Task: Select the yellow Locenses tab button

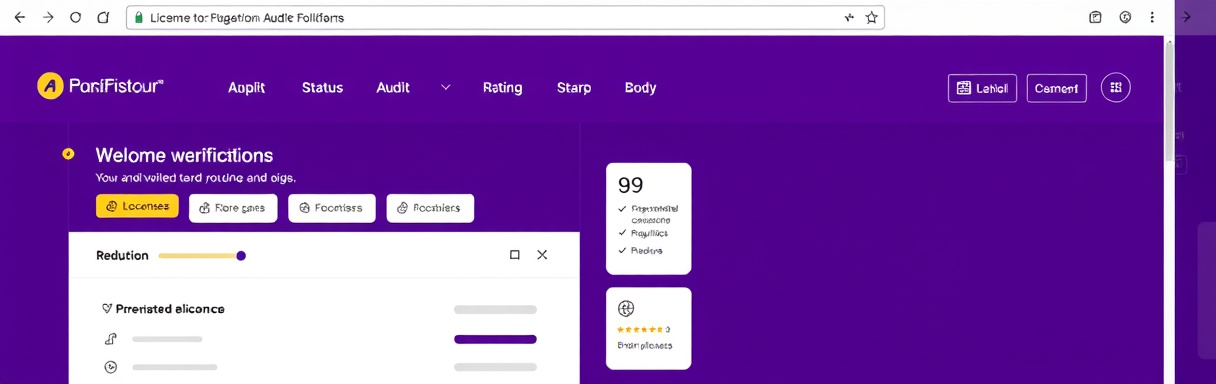Action: pyautogui.click(x=137, y=206)
